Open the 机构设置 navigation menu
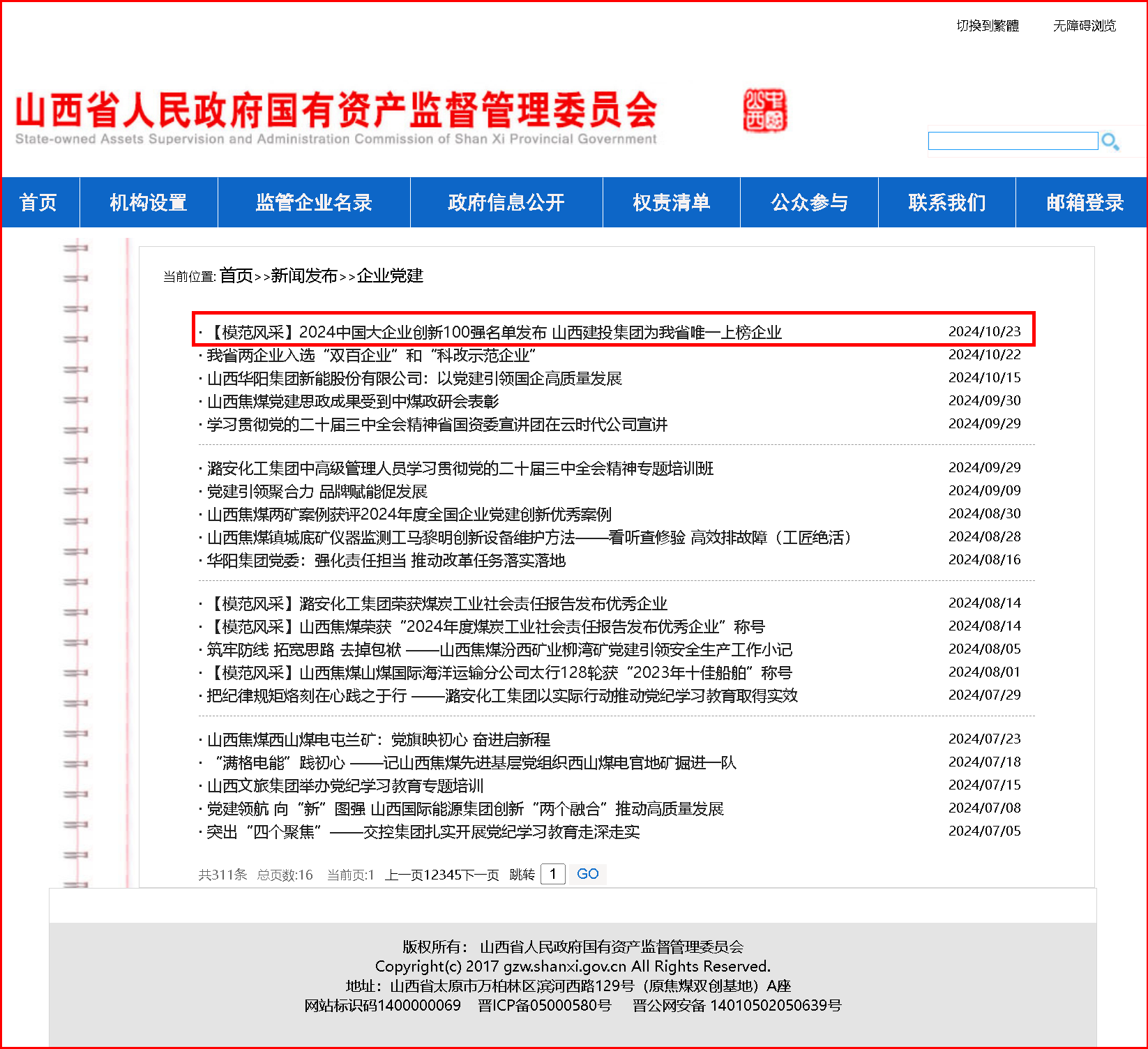The width and height of the screenshot is (1148, 1049). (149, 202)
